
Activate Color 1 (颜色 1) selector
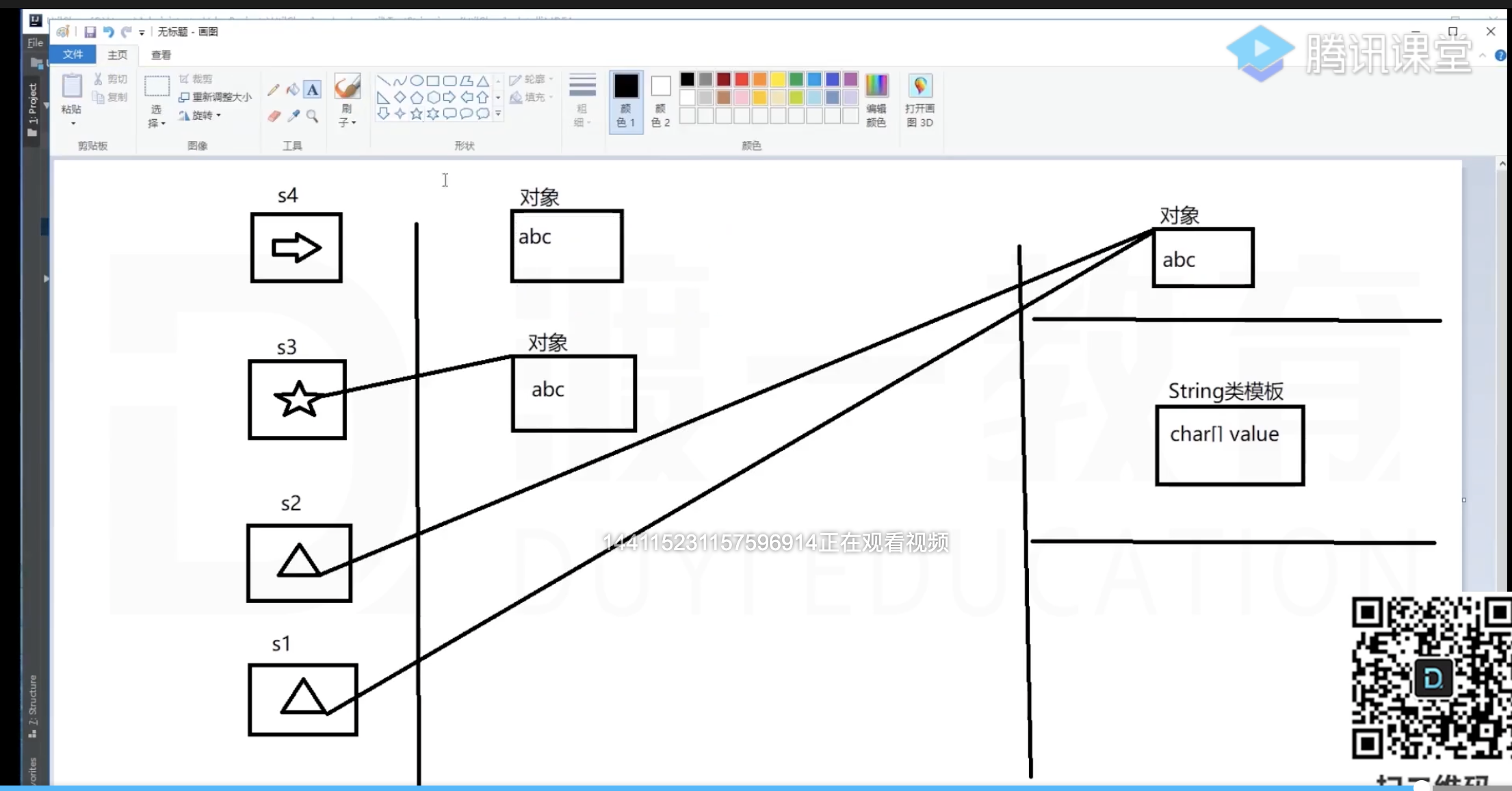(625, 101)
